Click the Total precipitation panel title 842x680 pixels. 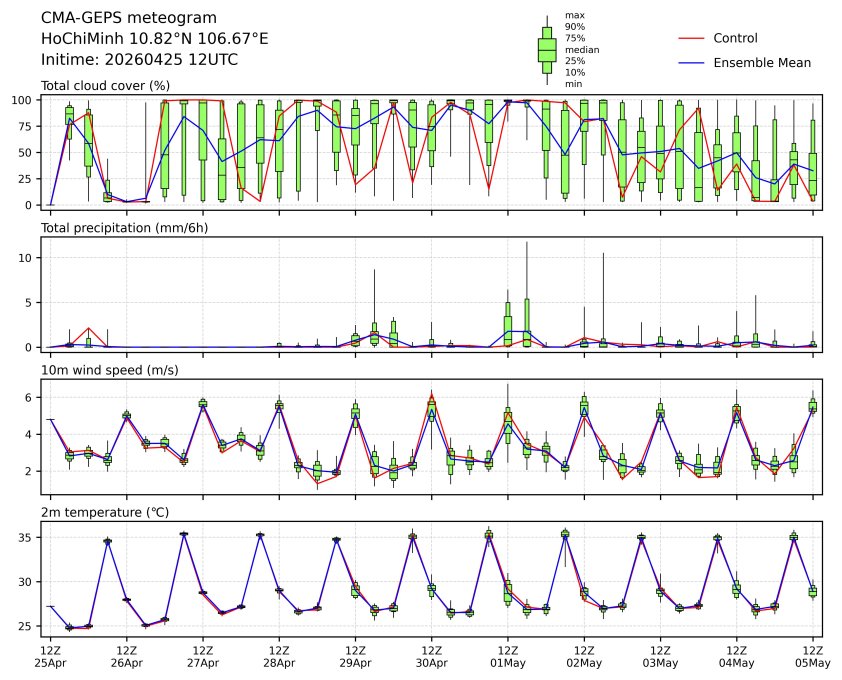(x=117, y=228)
